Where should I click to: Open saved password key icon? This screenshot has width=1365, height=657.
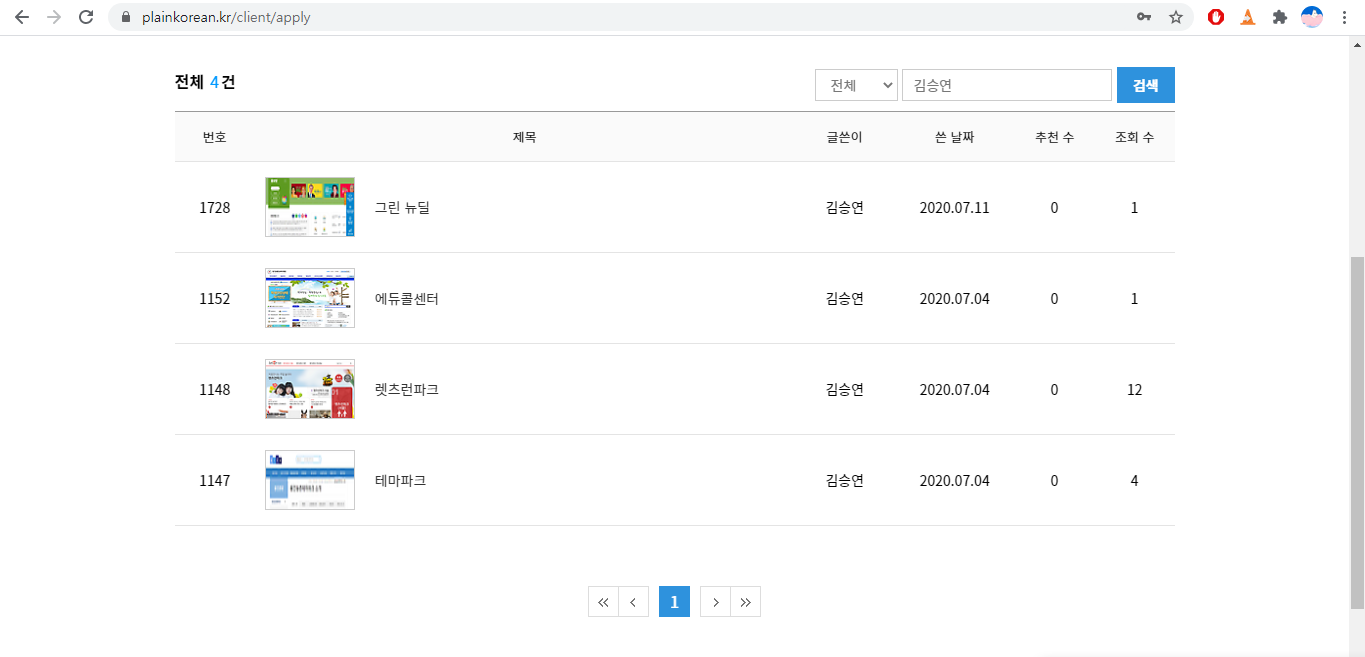(1144, 17)
